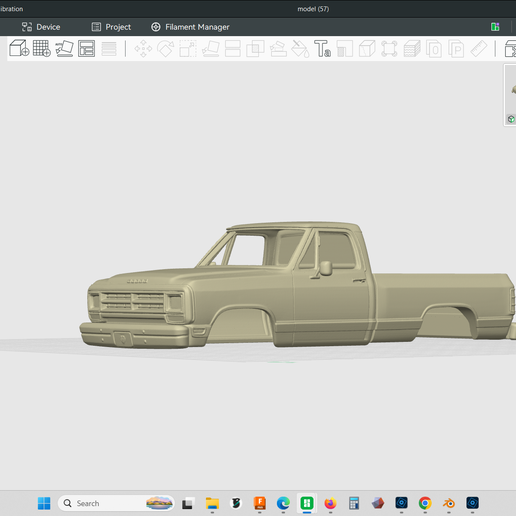Click the partially visible Calibration tab
516x516 pixels.
pyautogui.click(x=11, y=9)
